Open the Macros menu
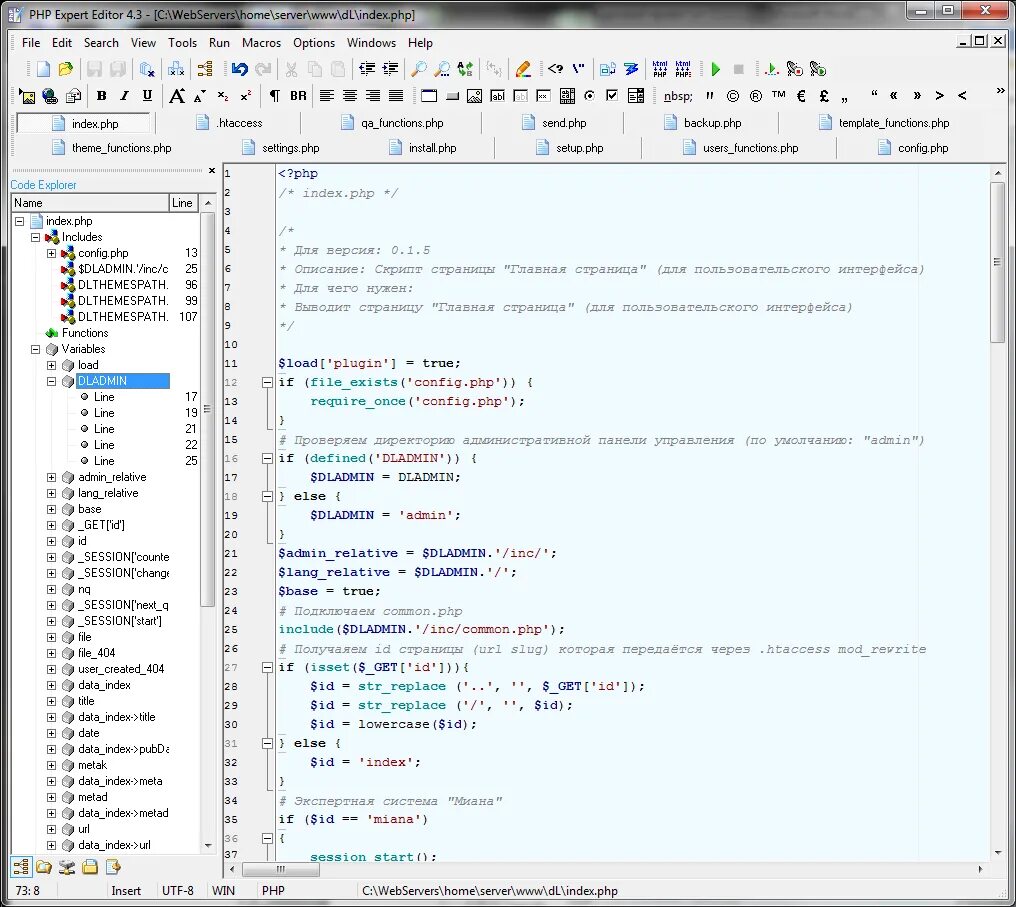Viewport: 1016px width, 907px height. [261, 43]
